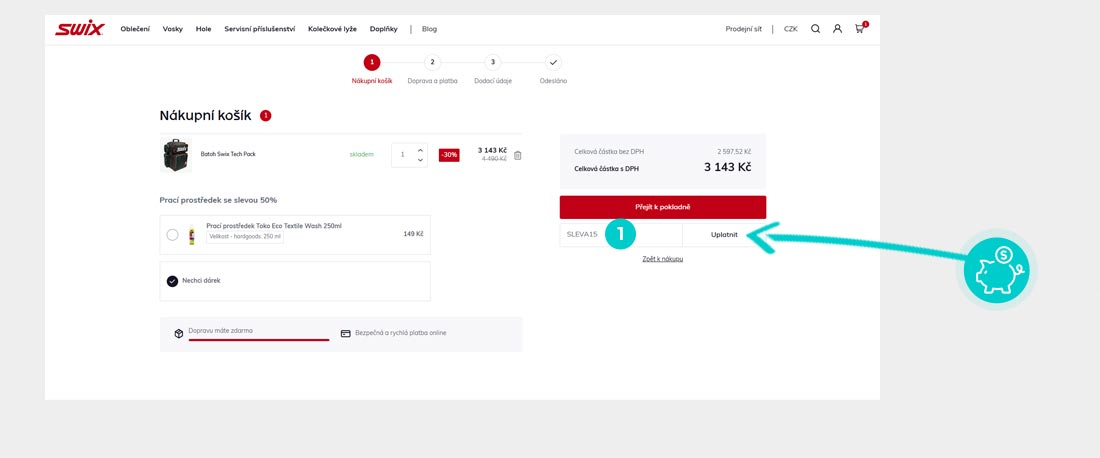The height and width of the screenshot is (458, 1100).
Task: Click the Toko Eco Textile Wash bottle image
Action: [x=192, y=235]
